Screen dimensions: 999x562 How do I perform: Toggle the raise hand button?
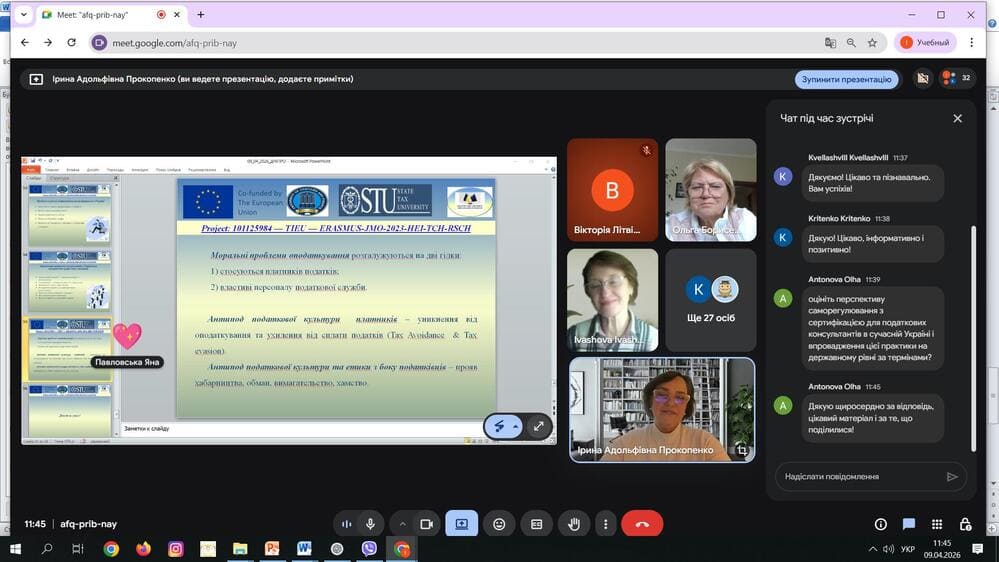(x=574, y=524)
